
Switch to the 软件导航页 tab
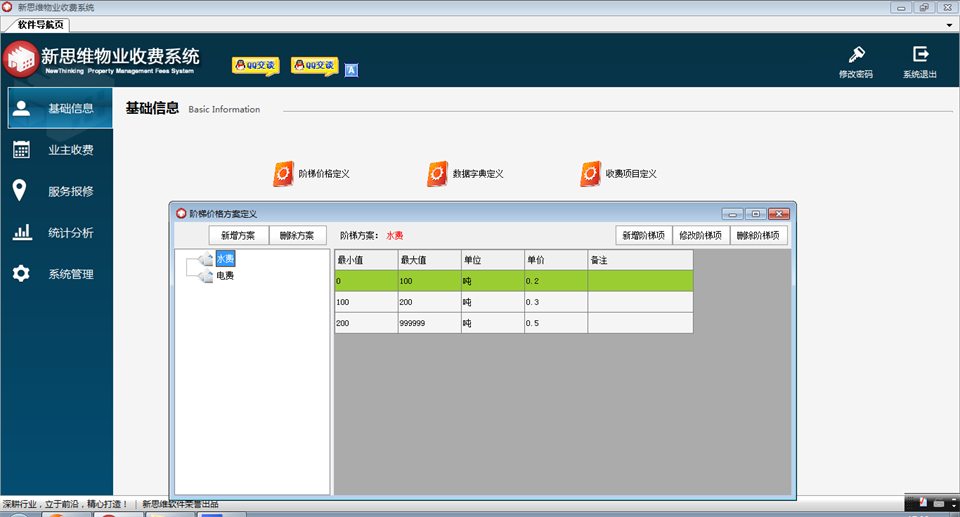tap(39, 25)
